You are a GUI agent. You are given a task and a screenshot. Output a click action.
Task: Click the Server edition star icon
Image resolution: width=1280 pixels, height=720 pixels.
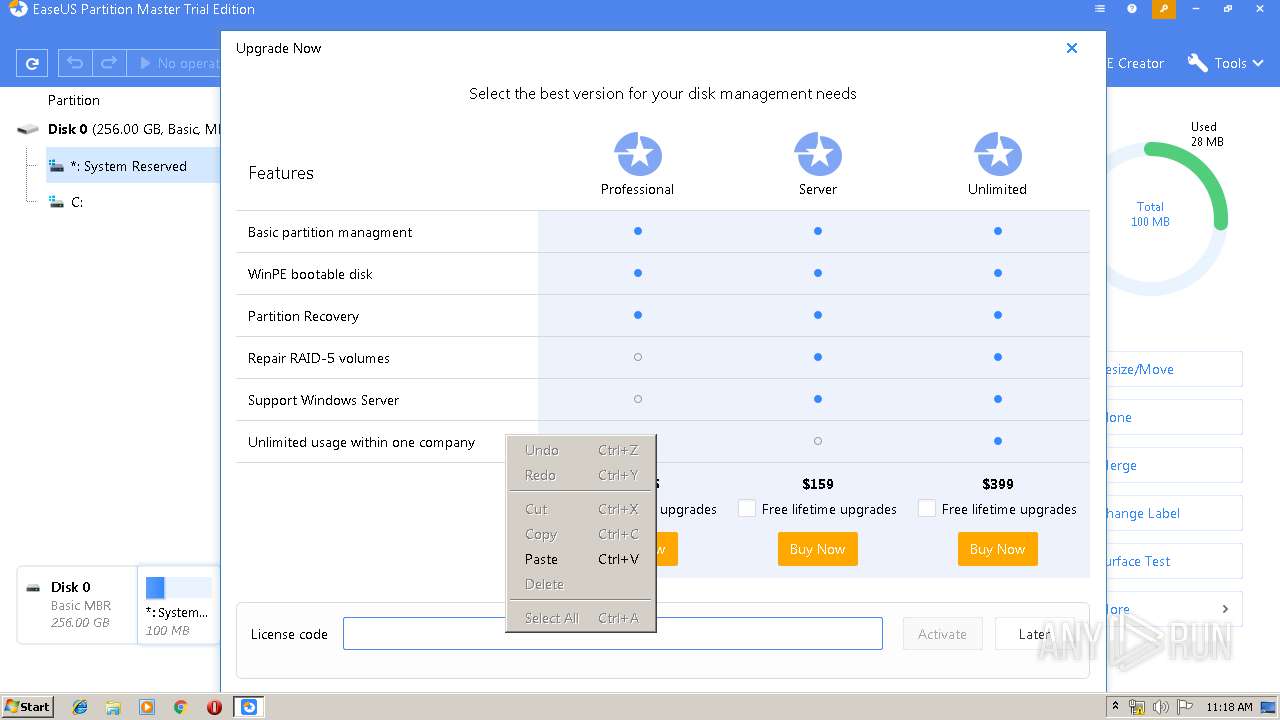(818, 155)
